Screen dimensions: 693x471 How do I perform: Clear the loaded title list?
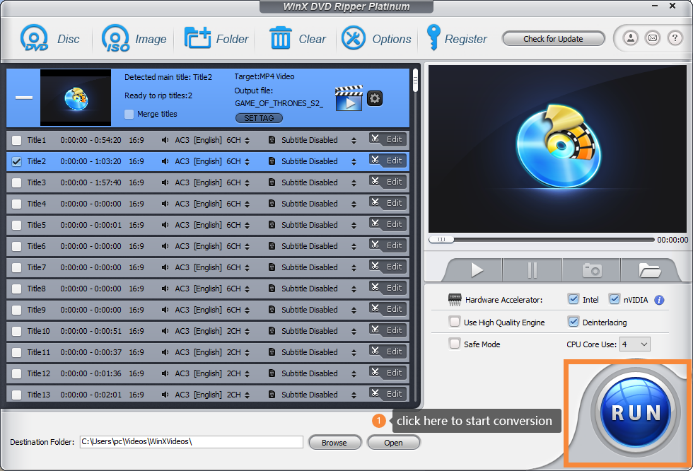[x=297, y=38]
